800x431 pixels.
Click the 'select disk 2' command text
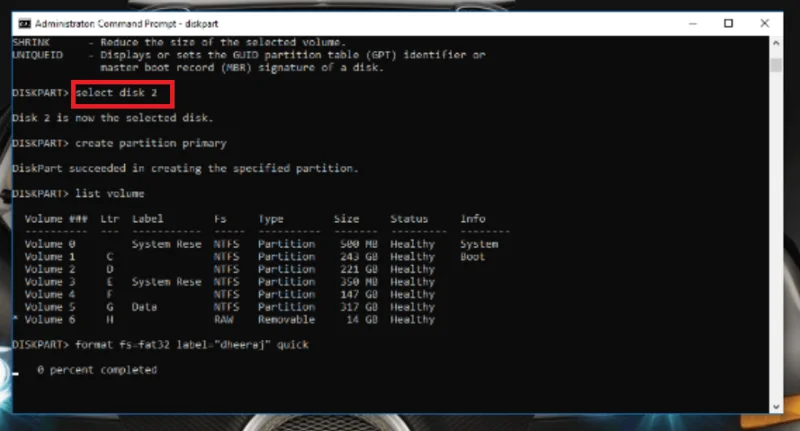click(116, 93)
